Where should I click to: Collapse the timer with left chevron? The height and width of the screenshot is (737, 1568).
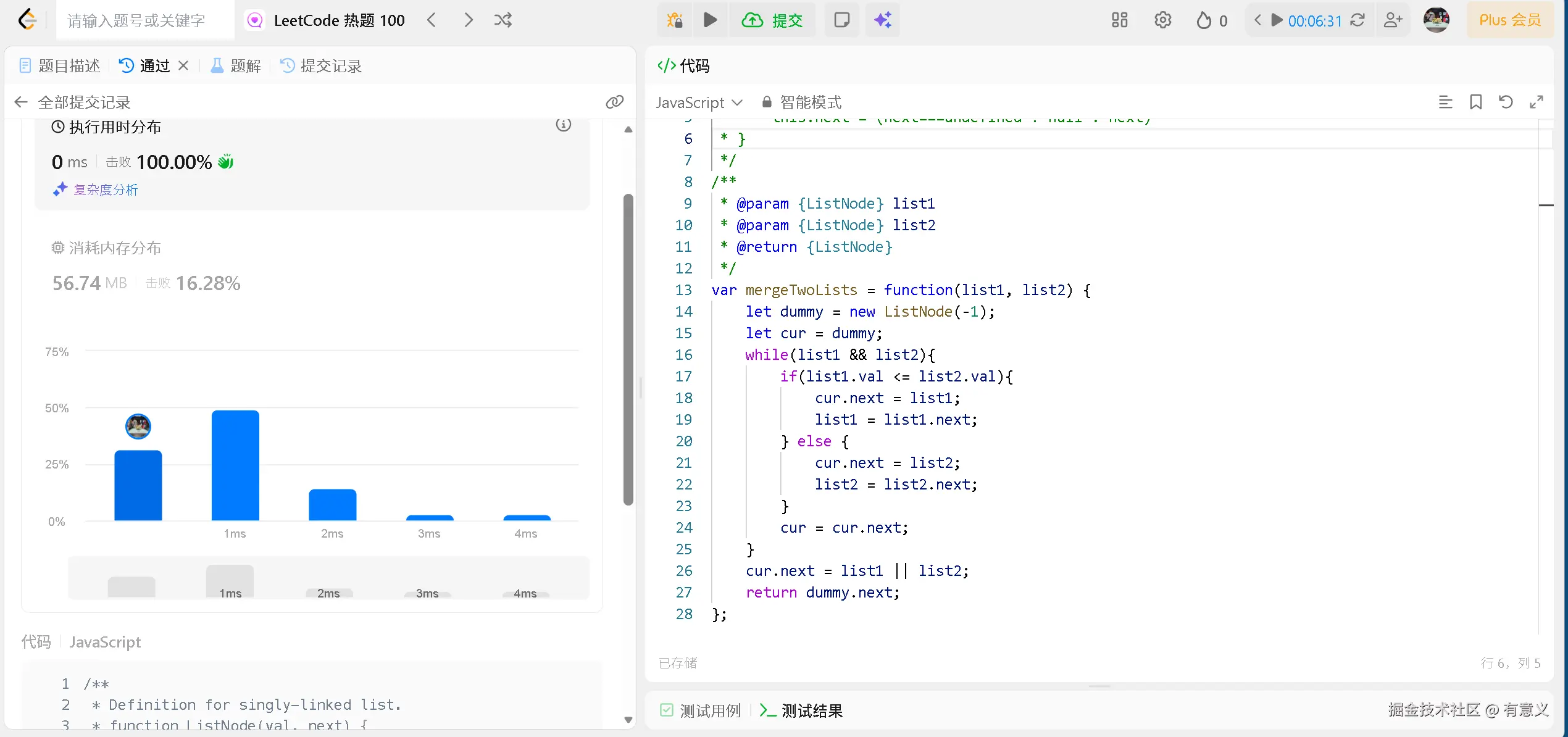click(x=1257, y=20)
